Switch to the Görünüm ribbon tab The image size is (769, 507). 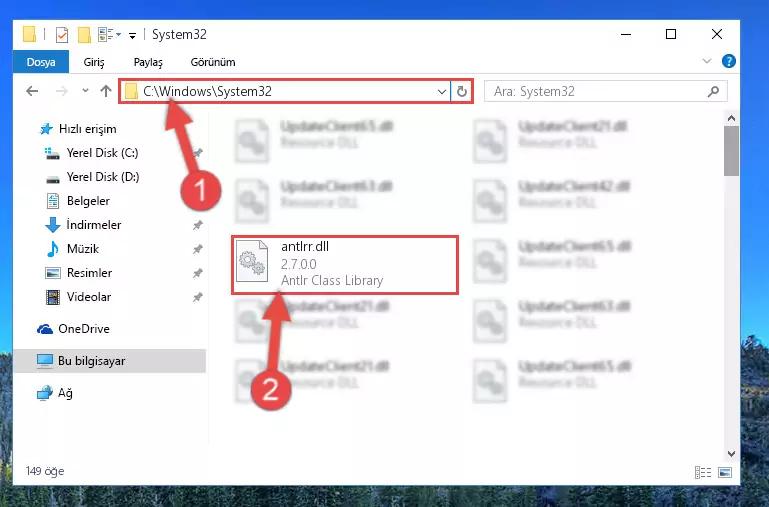[x=213, y=62]
